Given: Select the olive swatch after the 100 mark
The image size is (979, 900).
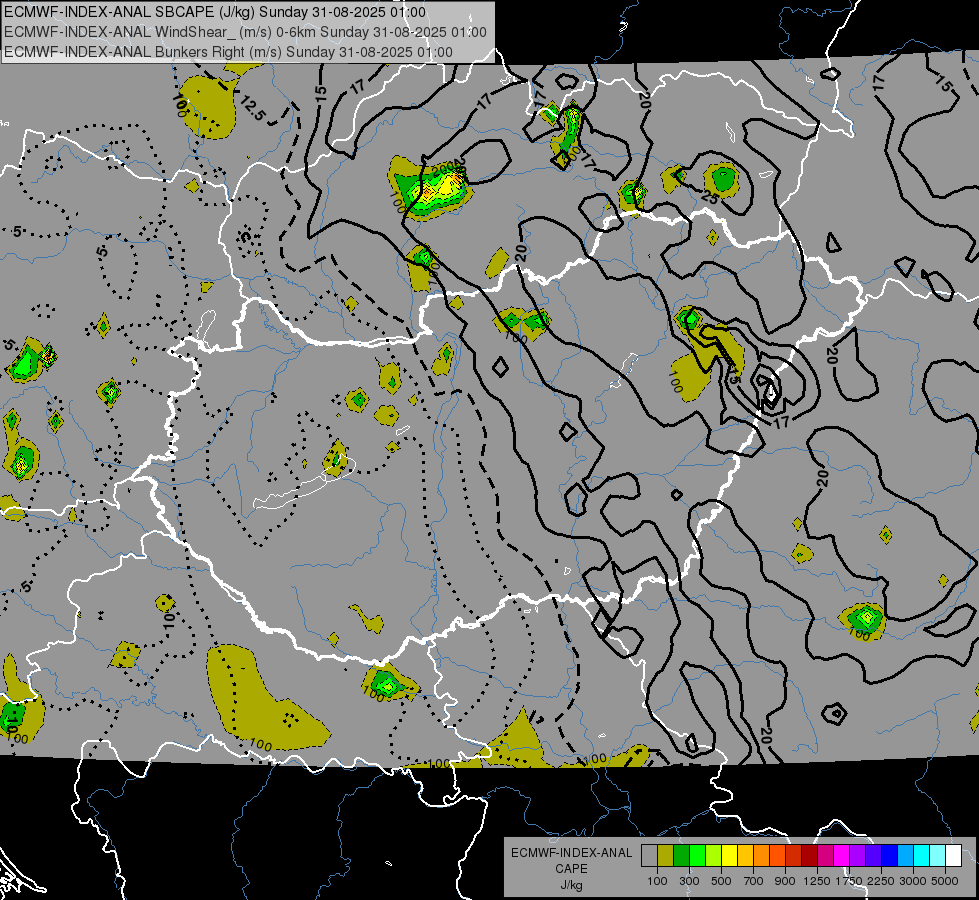Looking at the screenshot, I should (666, 855).
